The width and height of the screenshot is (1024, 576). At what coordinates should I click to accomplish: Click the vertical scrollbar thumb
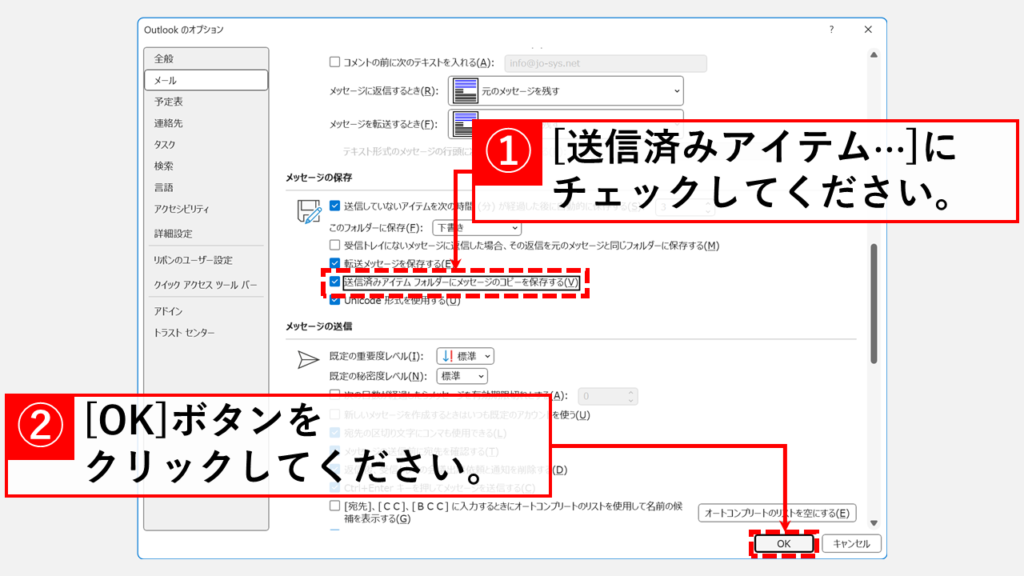[874, 304]
